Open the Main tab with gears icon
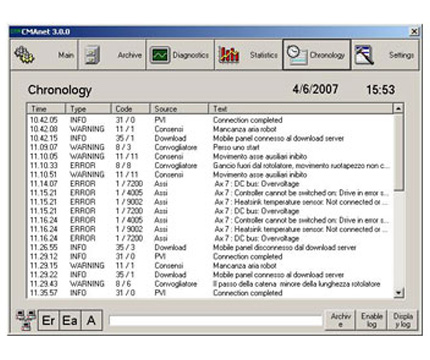The width and height of the screenshot is (430, 360). pyautogui.click(x=44, y=55)
